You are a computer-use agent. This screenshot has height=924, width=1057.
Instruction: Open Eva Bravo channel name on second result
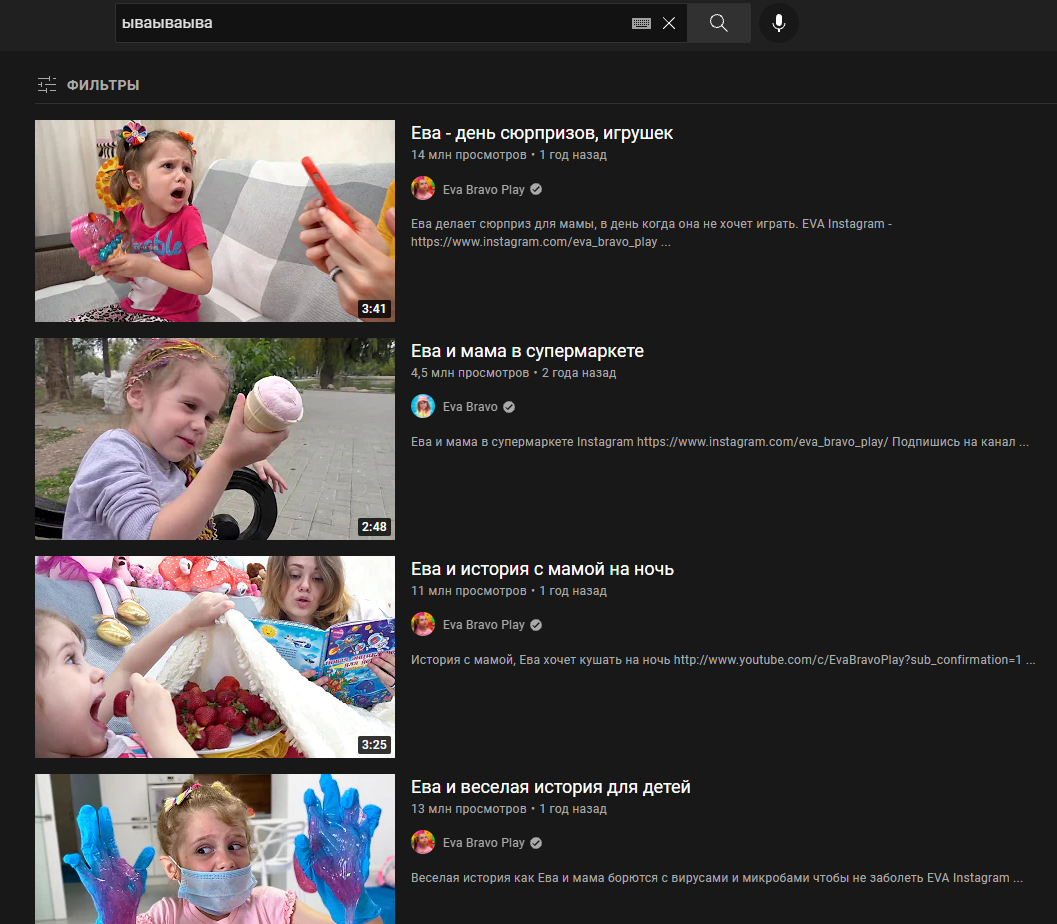pyautogui.click(x=470, y=407)
